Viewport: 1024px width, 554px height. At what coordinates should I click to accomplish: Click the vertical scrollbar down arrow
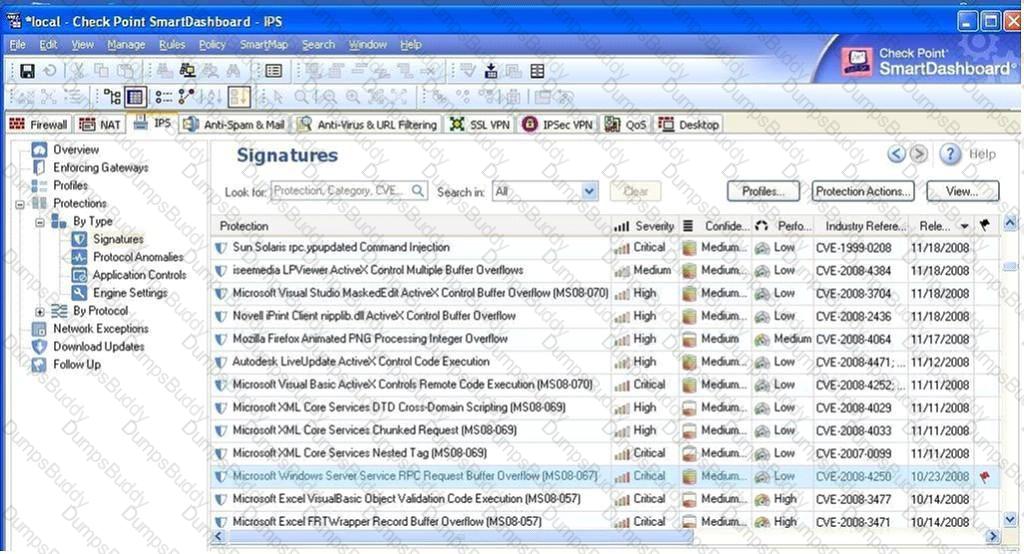click(x=1010, y=519)
